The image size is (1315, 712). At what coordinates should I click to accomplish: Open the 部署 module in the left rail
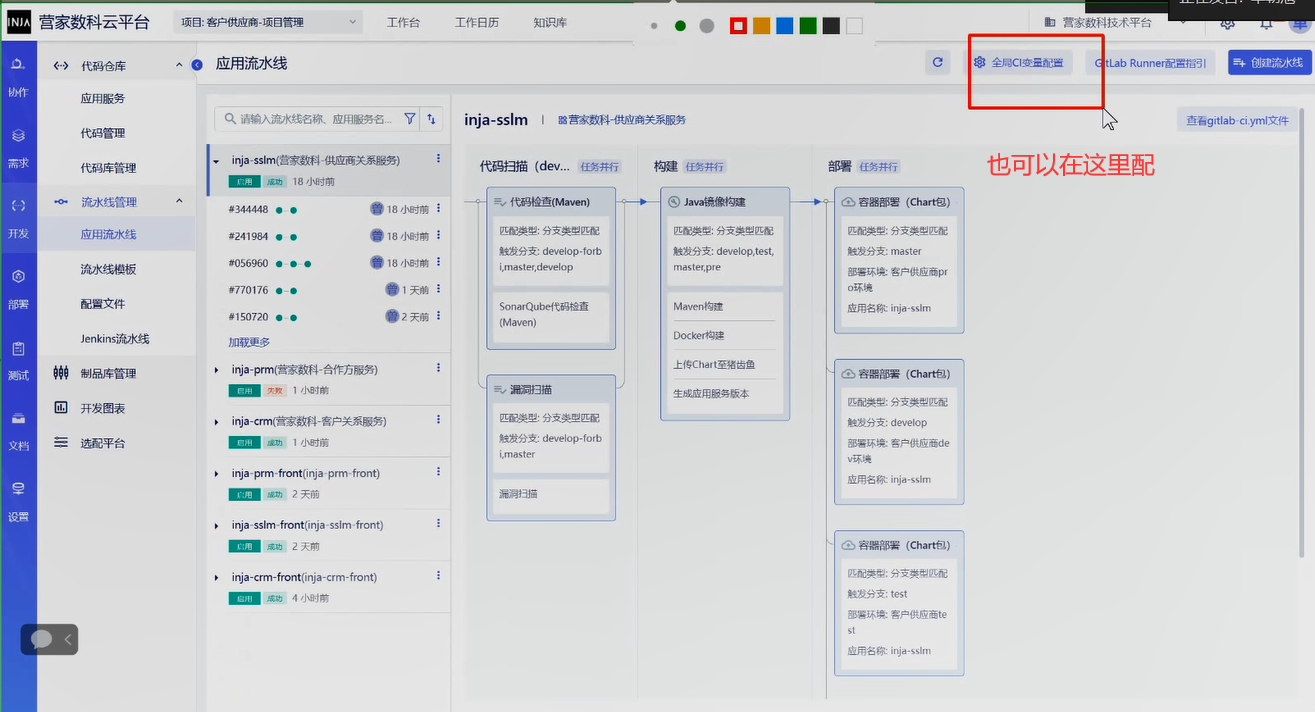(18, 289)
